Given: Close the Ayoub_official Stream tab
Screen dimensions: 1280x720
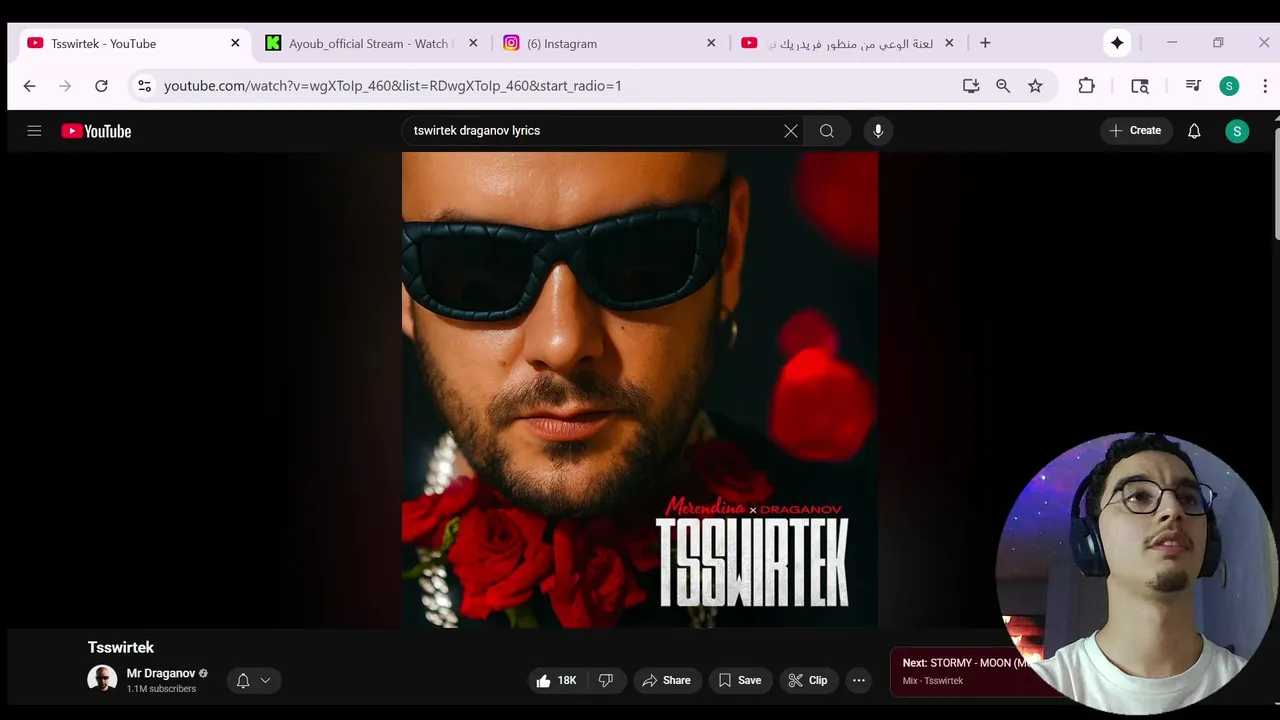Looking at the screenshot, I should click(473, 44).
